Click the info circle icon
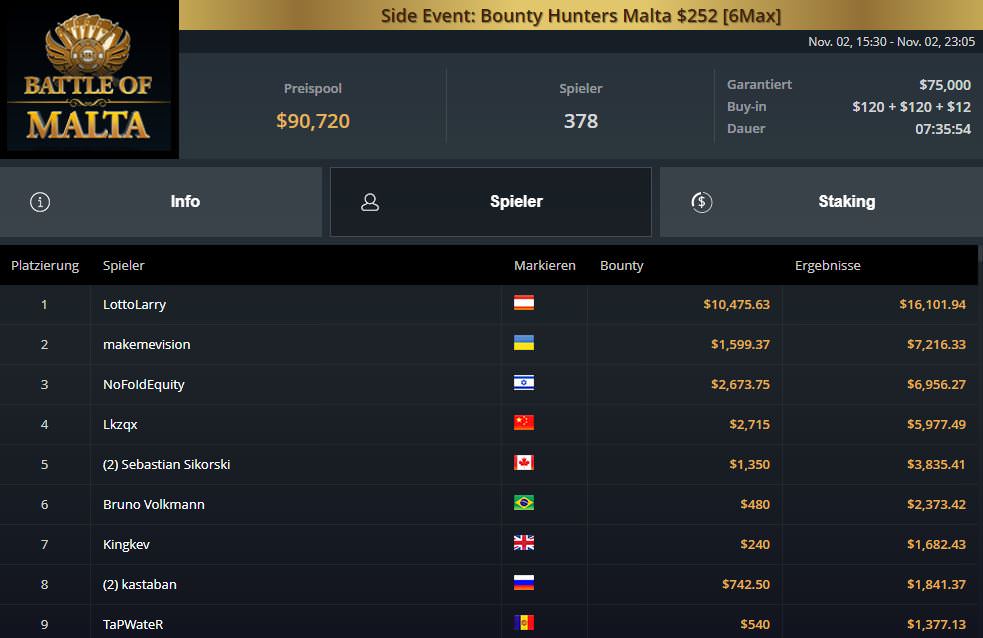Viewport: 983px width, 638px height. [40, 202]
